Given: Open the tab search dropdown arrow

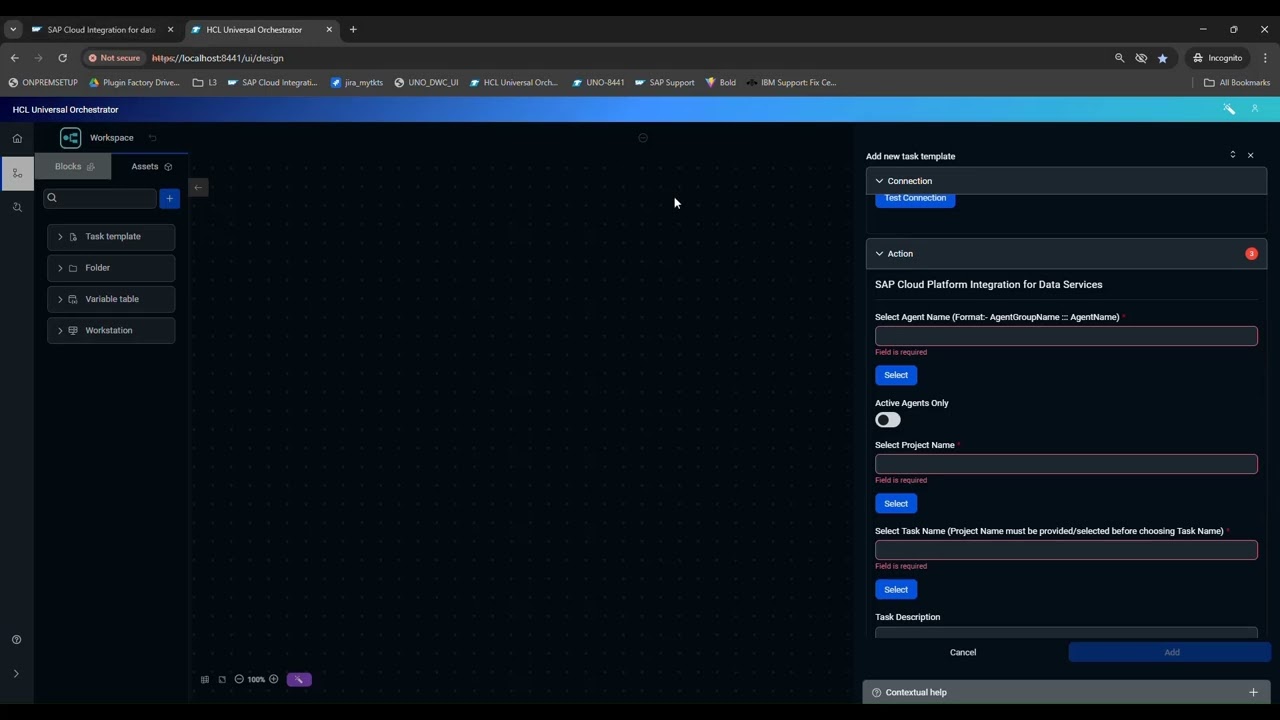Looking at the screenshot, I should pyautogui.click(x=13, y=30).
